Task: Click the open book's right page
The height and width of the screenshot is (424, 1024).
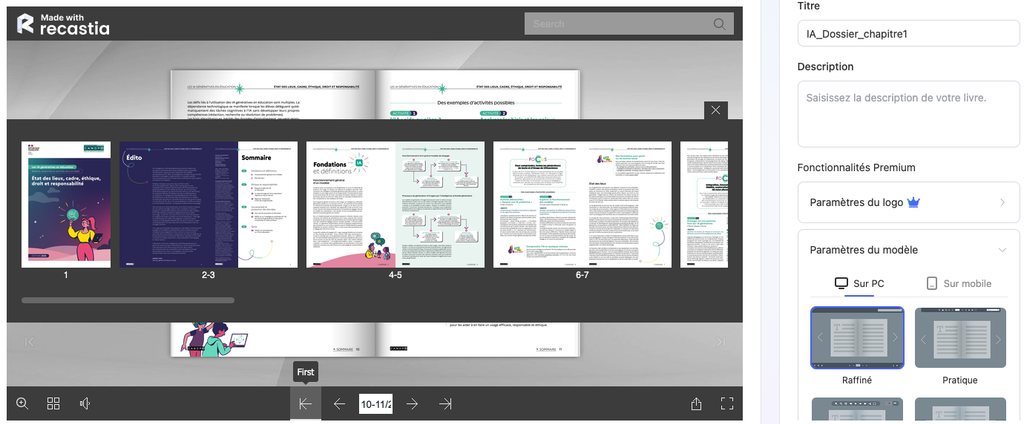Action: pyautogui.click(x=477, y=95)
